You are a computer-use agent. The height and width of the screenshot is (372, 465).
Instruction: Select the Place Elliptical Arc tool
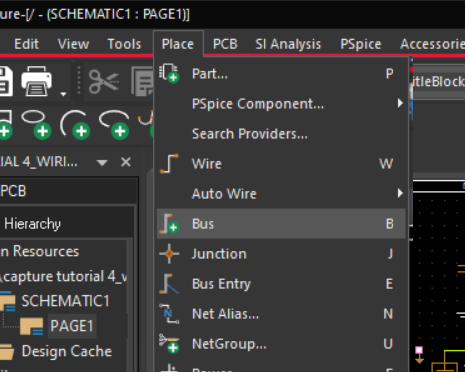click(x=114, y=124)
